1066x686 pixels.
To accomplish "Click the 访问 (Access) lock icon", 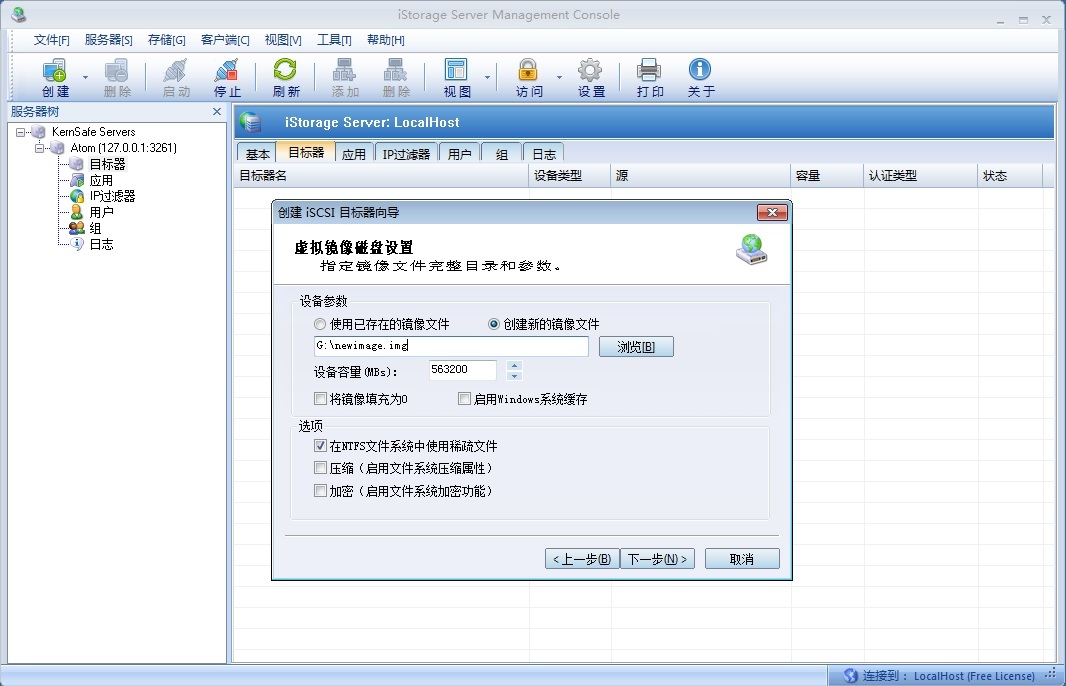I will click(528, 70).
